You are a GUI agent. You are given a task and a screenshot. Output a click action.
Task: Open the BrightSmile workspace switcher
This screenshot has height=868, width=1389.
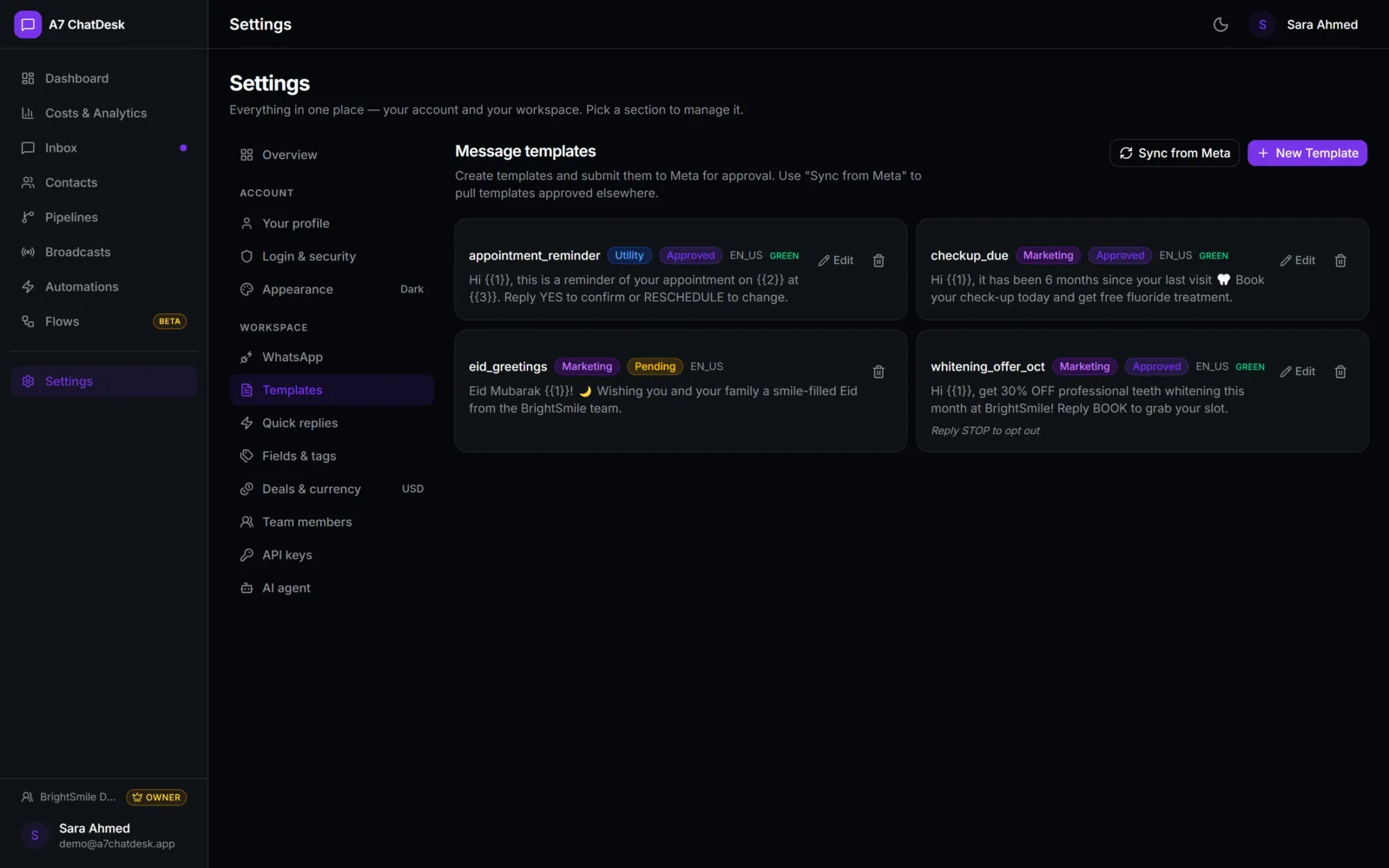68,797
